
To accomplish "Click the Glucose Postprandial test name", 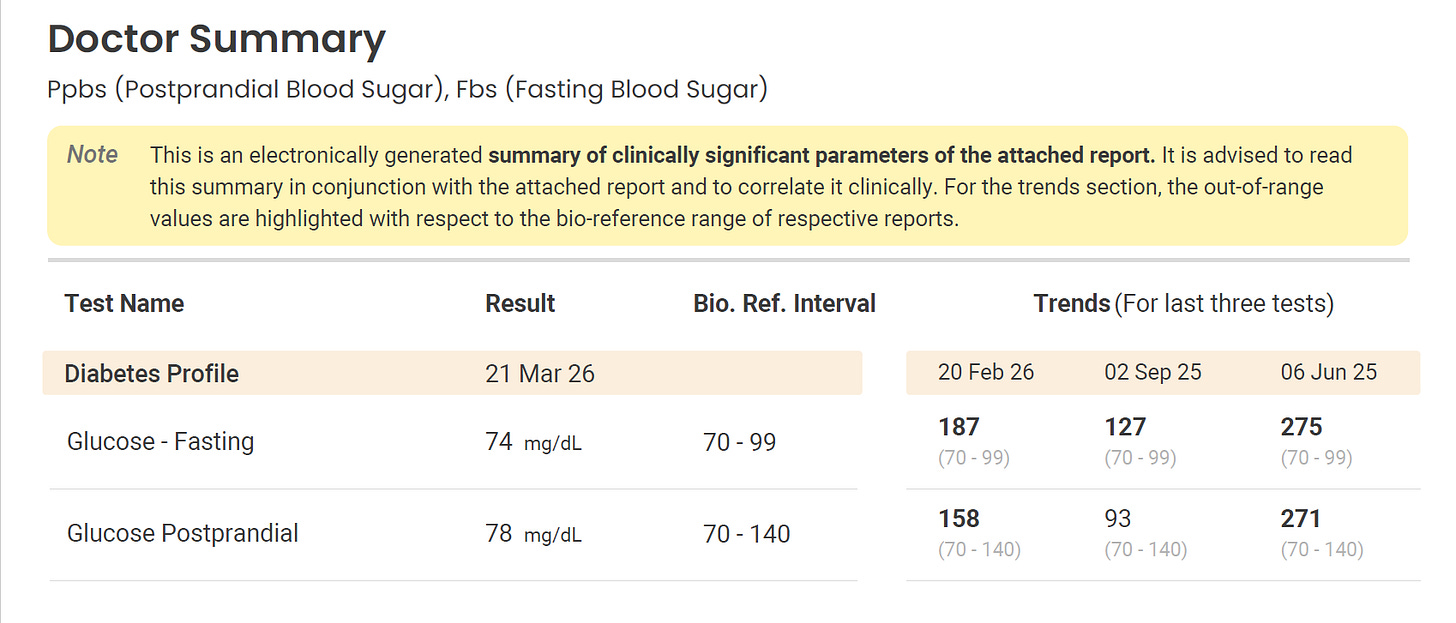I will point(182,533).
